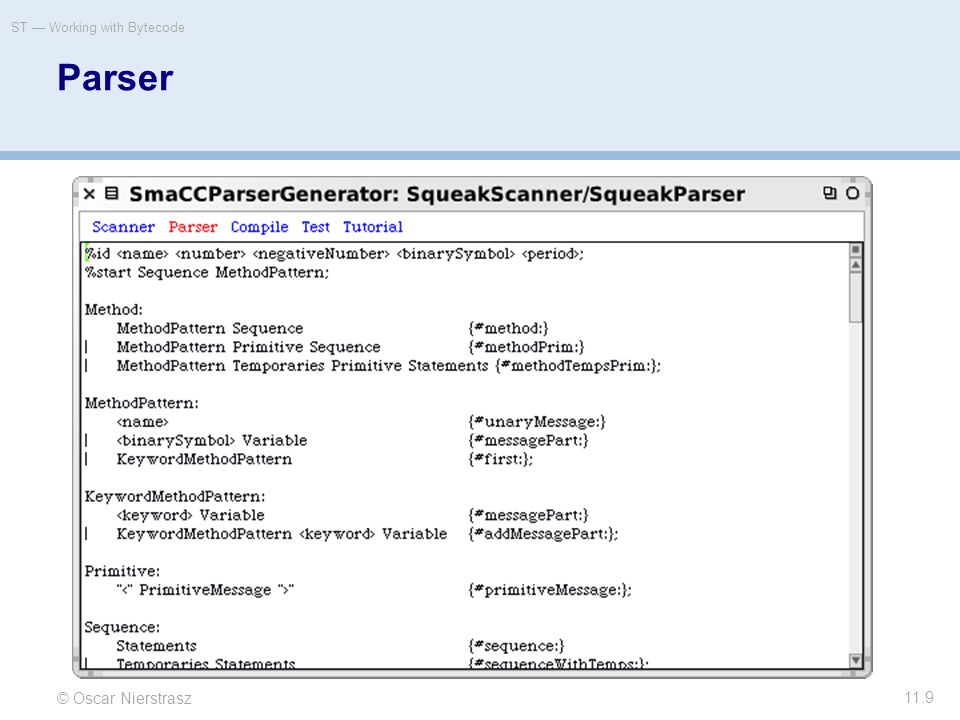Click the 'Method:' rule heading
This screenshot has height=720, width=960.
click(114, 310)
